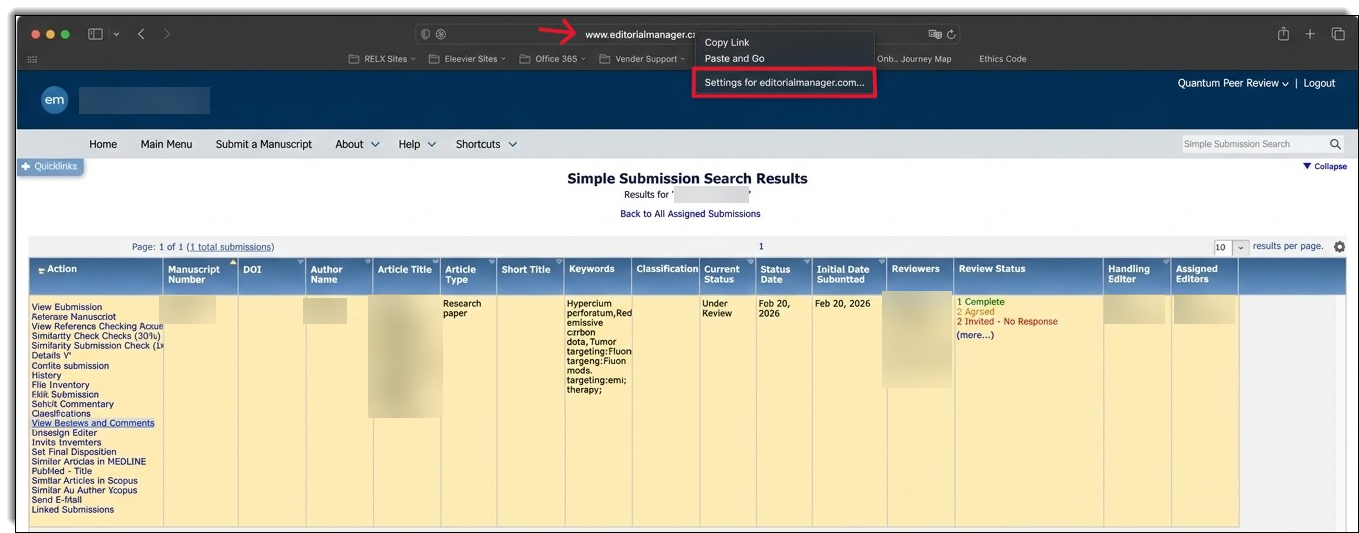1359x533 pixels.
Task: Click the search magnifier icon
Action: pyautogui.click(x=1335, y=144)
